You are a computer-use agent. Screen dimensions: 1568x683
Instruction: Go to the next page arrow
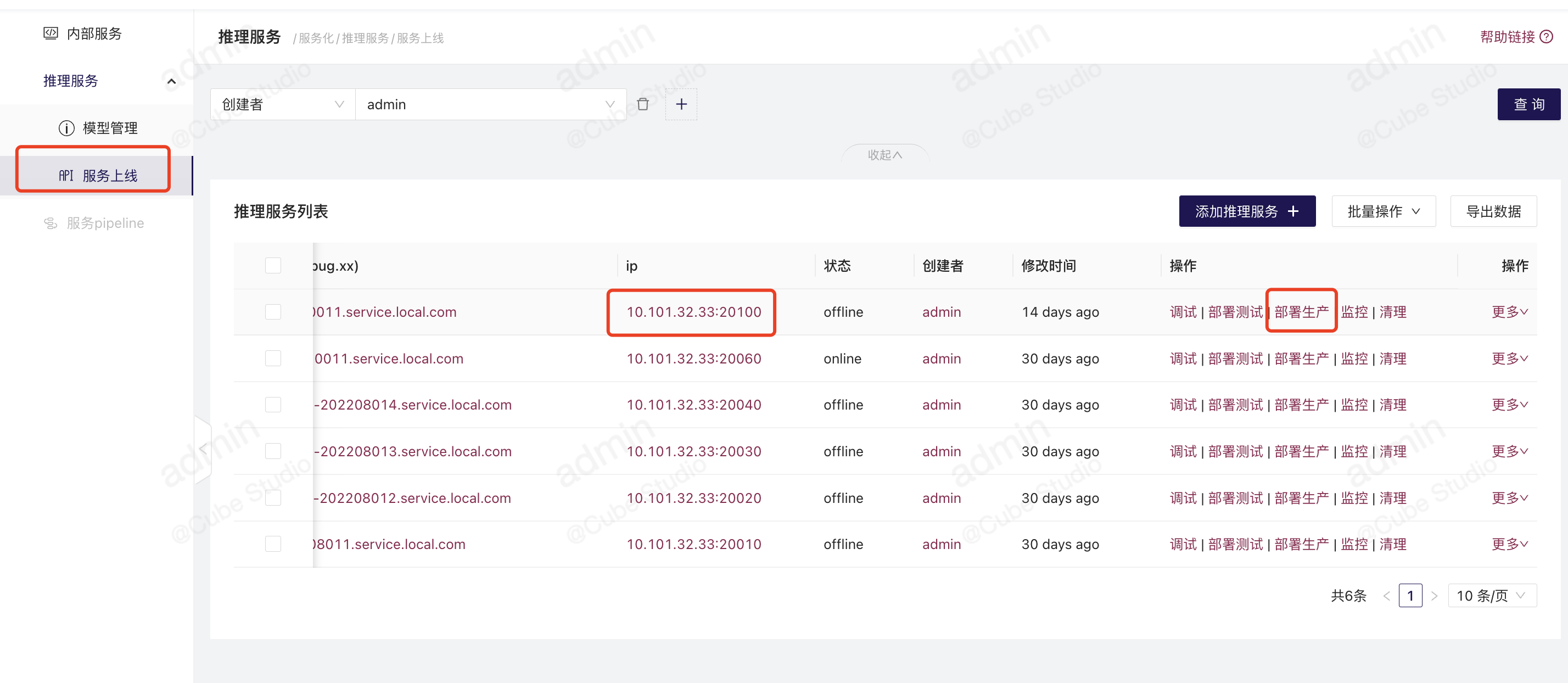[1434, 595]
